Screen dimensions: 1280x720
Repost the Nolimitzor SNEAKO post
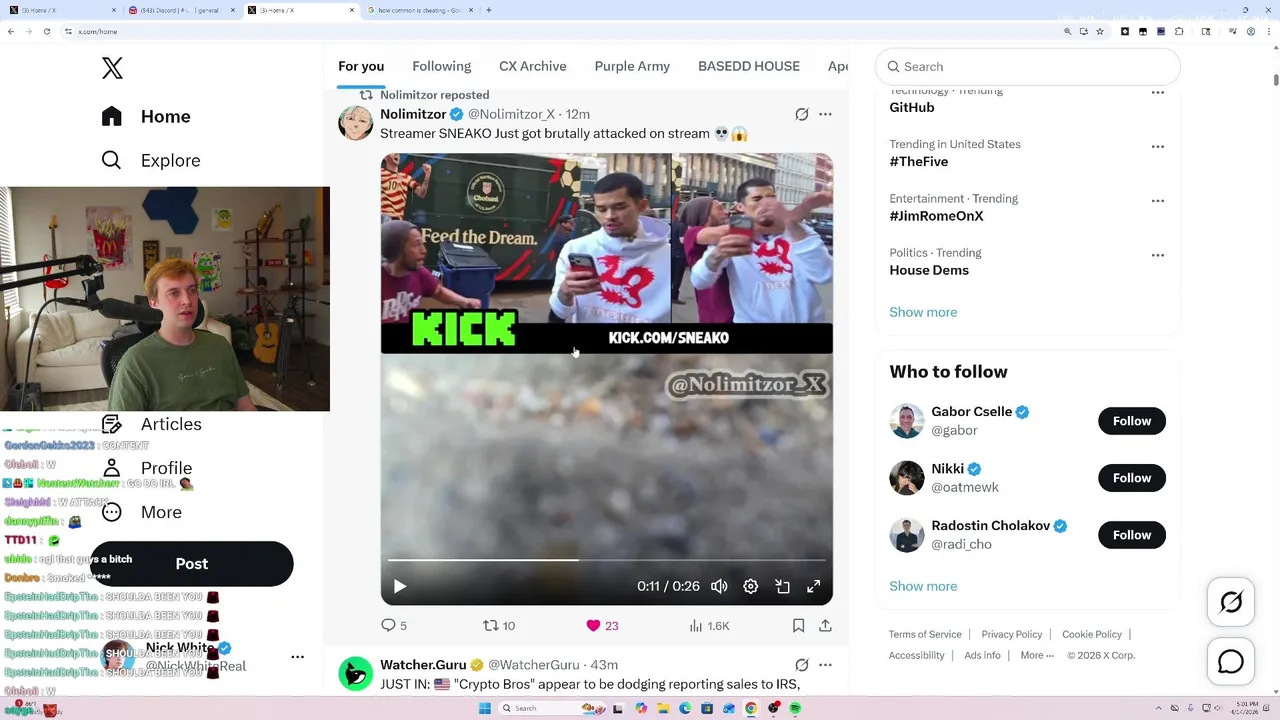(499, 625)
